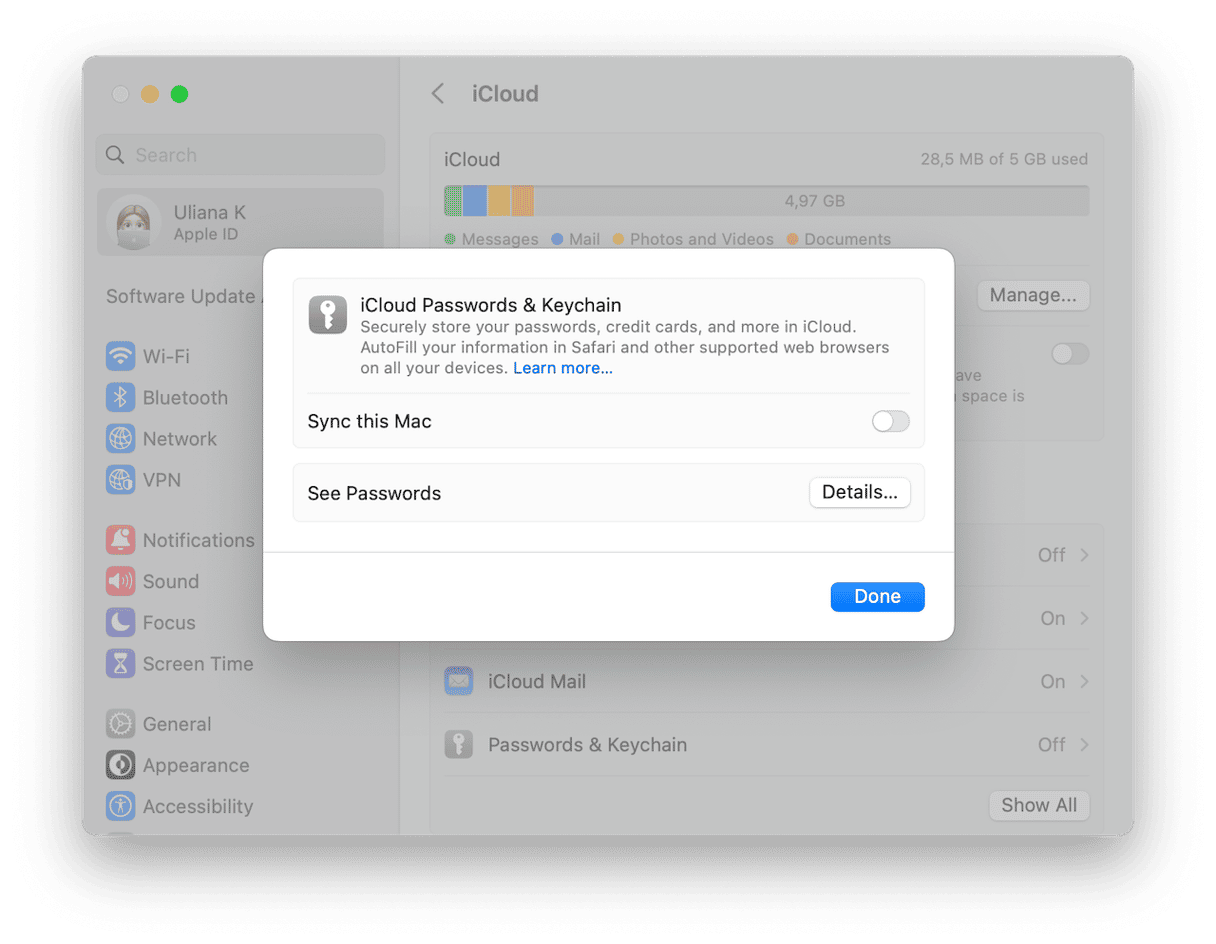Toggle Sync this Mac on

point(889,421)
